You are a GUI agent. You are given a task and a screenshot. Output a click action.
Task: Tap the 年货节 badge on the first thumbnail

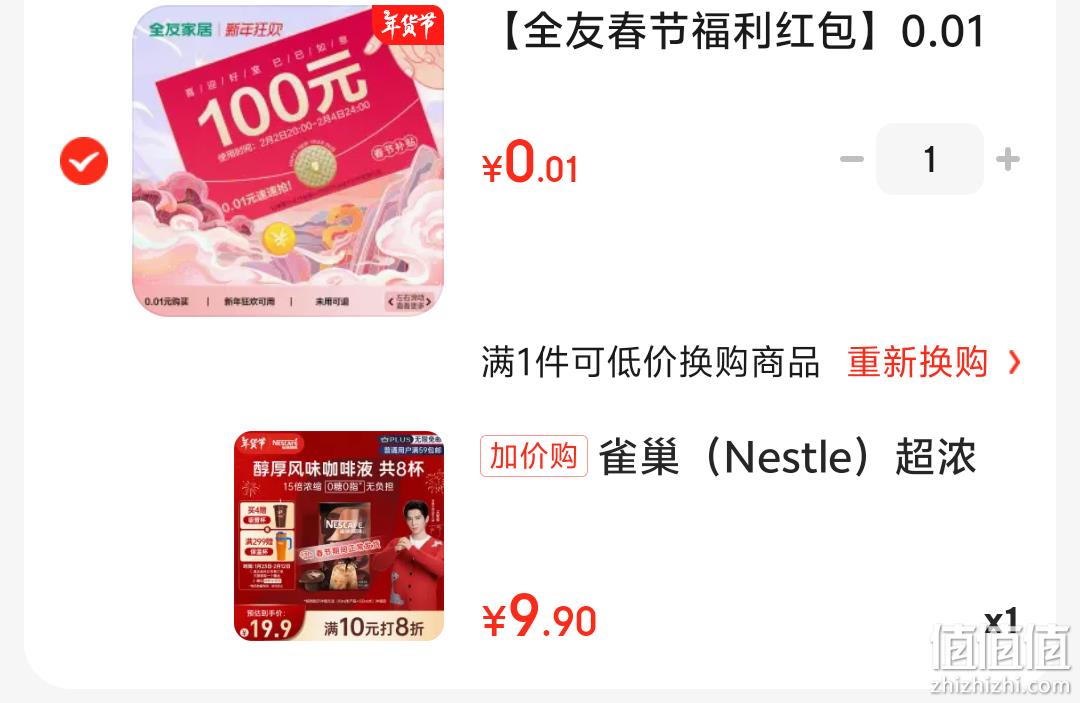[408, 25]
